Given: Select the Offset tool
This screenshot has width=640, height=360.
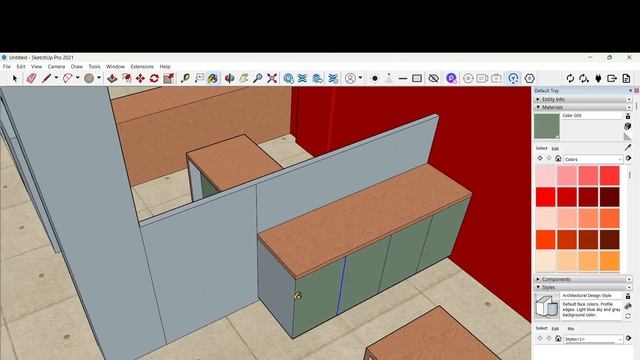Looking at the screenshot, I should pyautogui.click(x=126, y=78).
